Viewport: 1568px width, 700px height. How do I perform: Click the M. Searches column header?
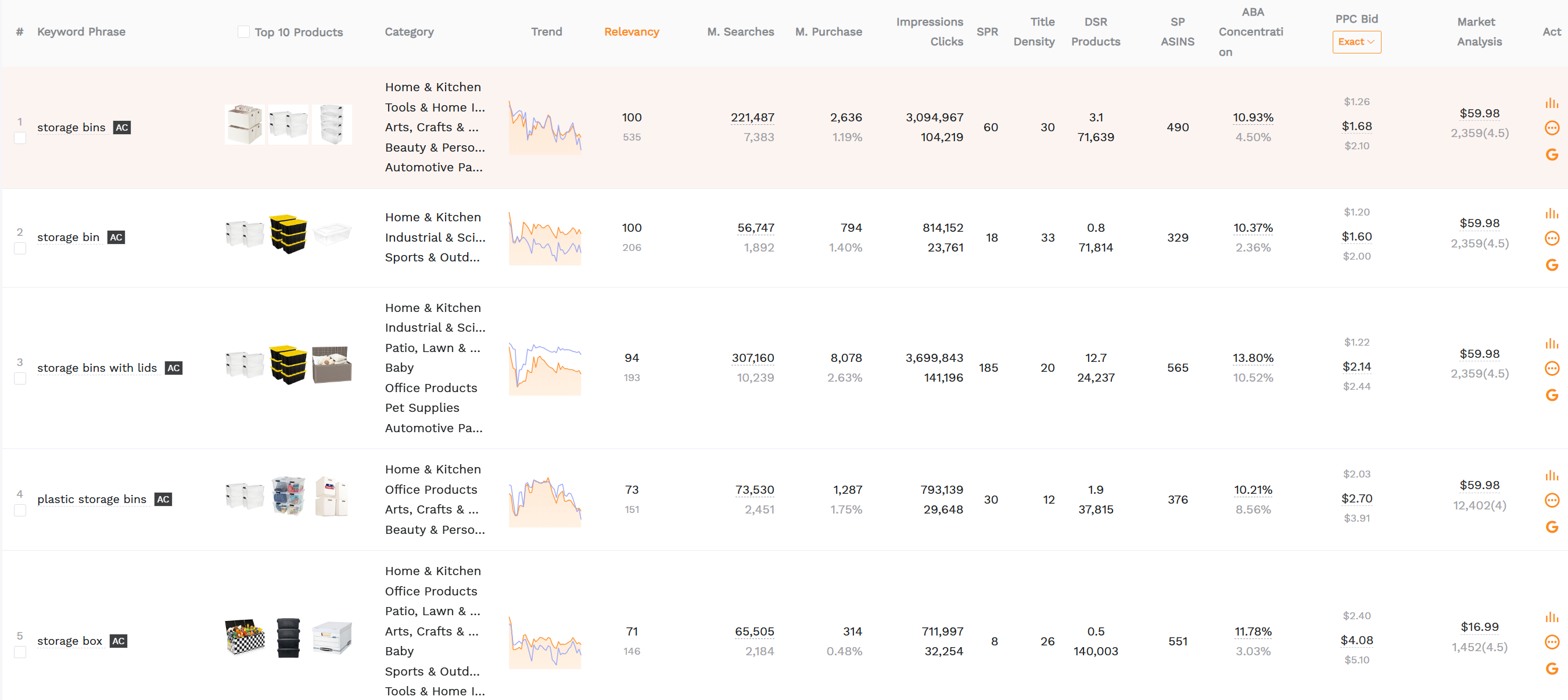(x=740, y=31)
